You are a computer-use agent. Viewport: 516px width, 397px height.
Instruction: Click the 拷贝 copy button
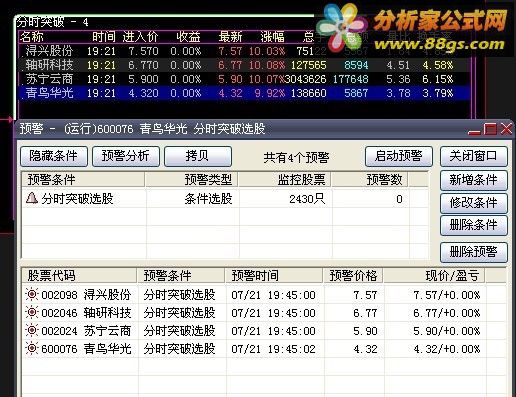[x=198, y=156]
